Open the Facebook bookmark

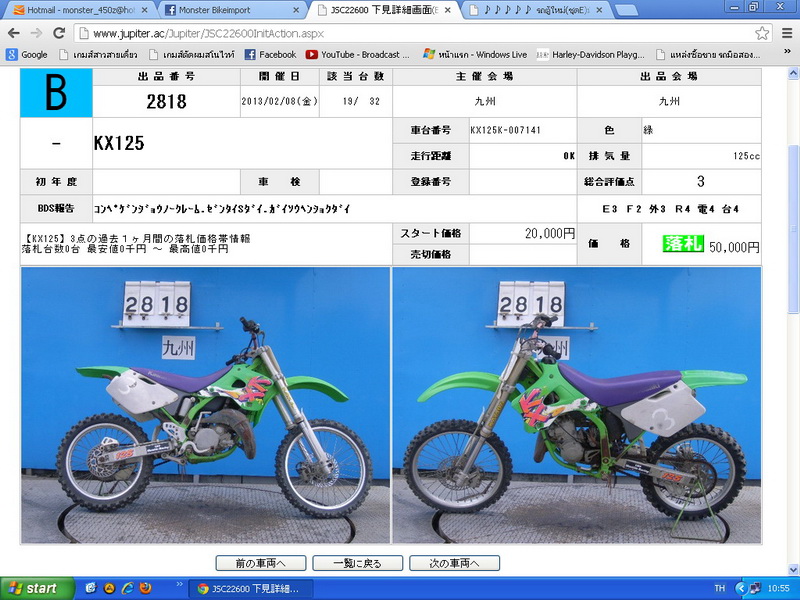click(270, 55)
